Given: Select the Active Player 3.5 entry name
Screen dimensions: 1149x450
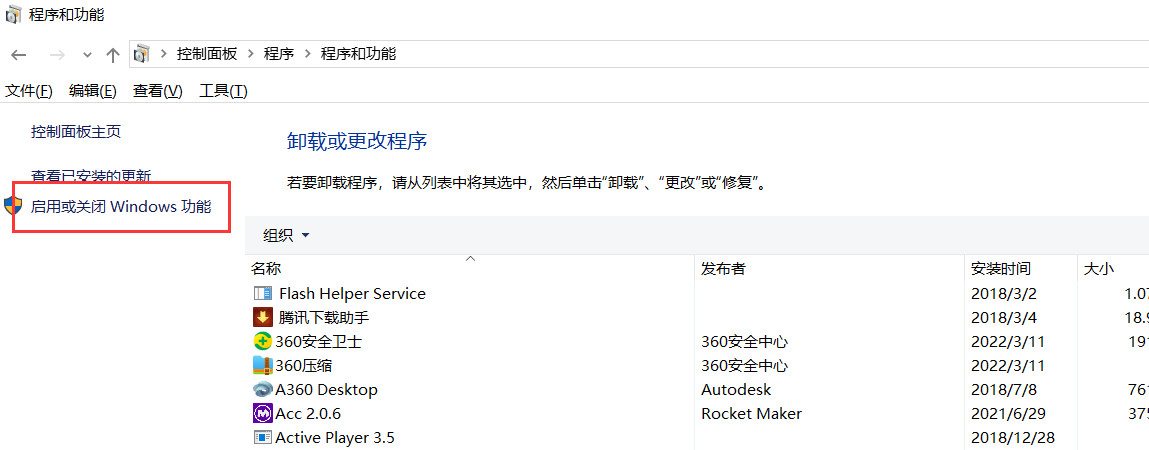Looking at the screenshot, I should pos(335,438).
